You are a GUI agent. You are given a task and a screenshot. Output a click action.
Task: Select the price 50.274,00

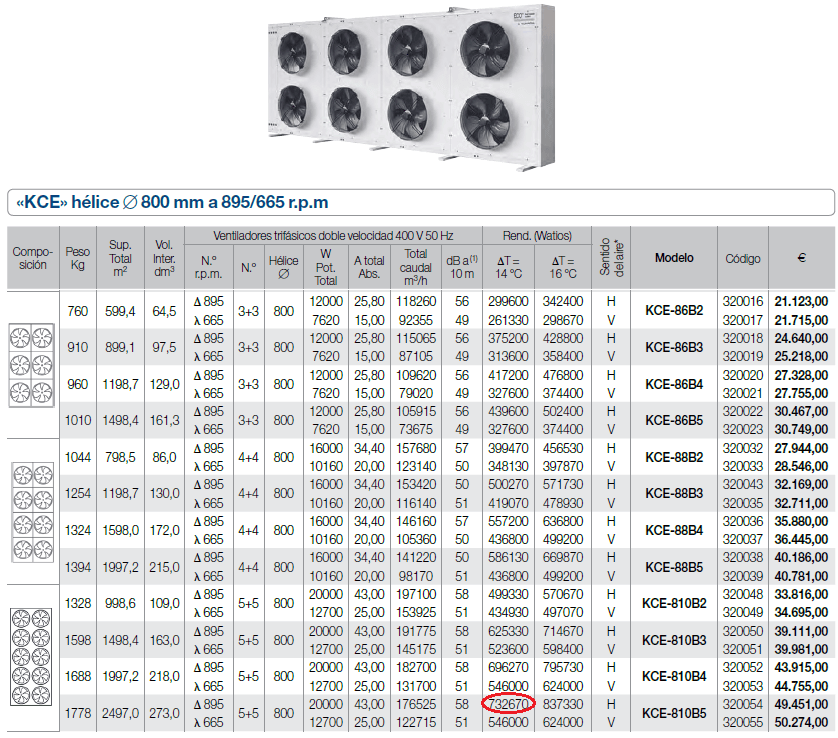pyautogui.click(x=801, y=722)
